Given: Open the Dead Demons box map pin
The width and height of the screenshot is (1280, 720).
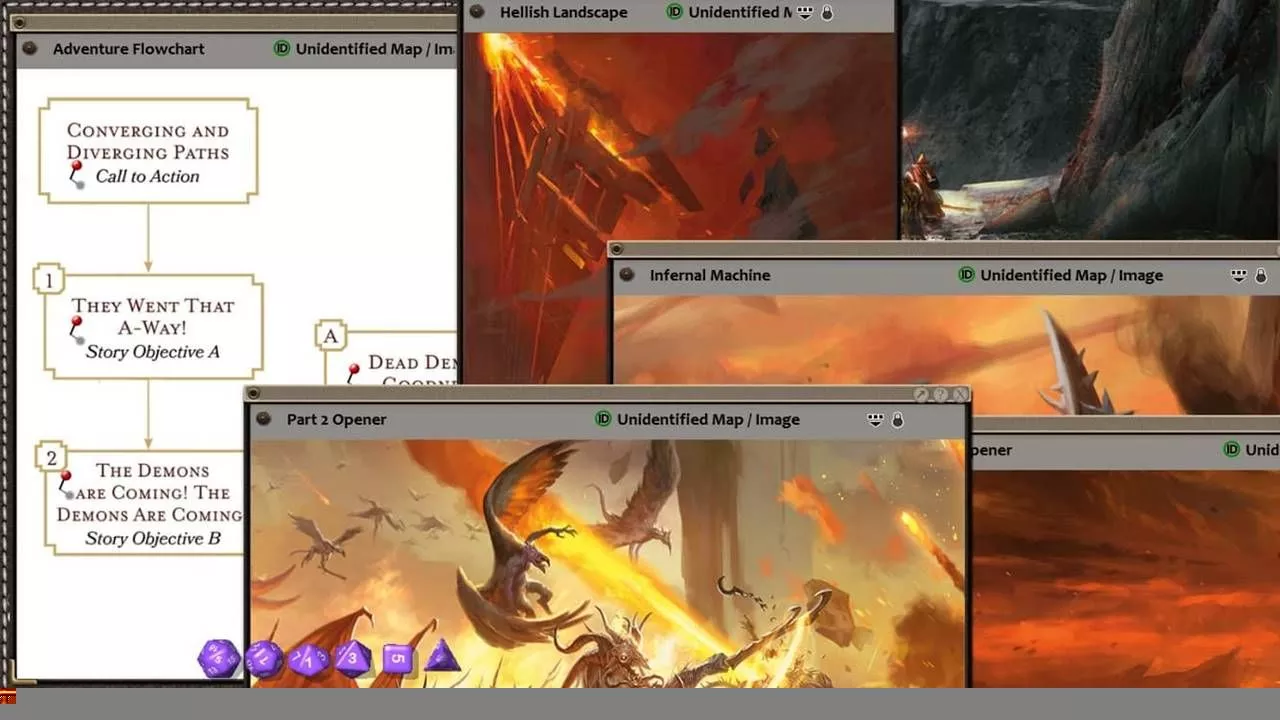Looking at the screenshot, I should [352, 375].
